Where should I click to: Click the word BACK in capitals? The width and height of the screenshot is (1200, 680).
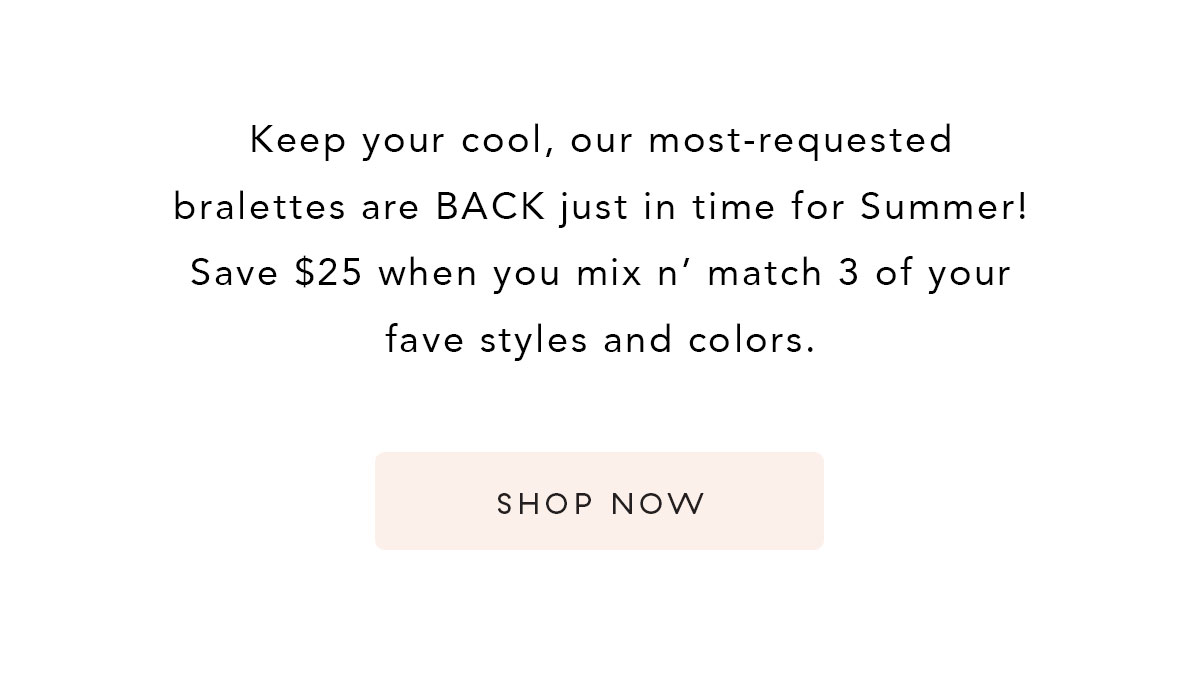point(491,207)
